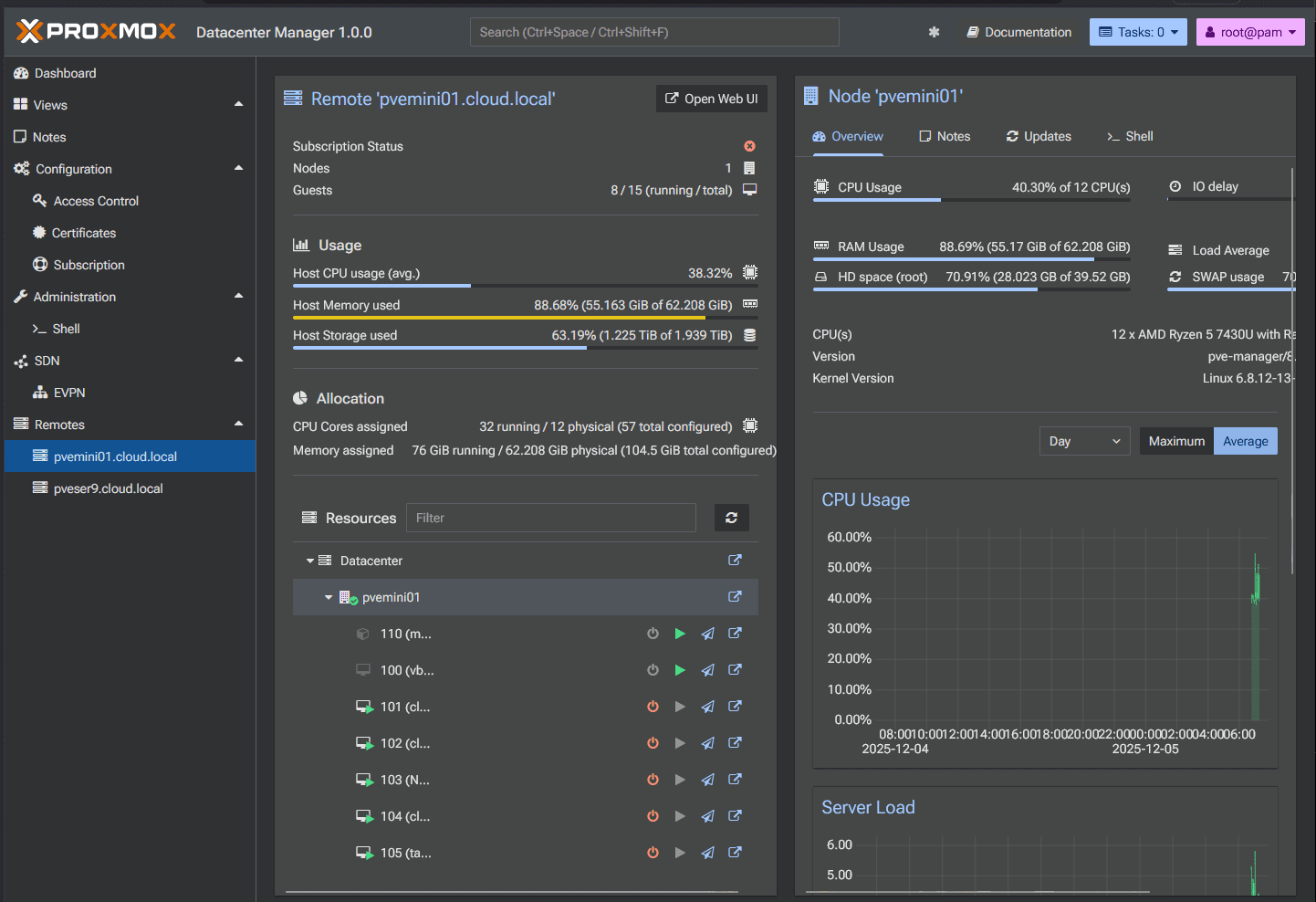Open Datacenter external link icon
The height and width of the screenshot is (902, 1316).
coord(735,560)
